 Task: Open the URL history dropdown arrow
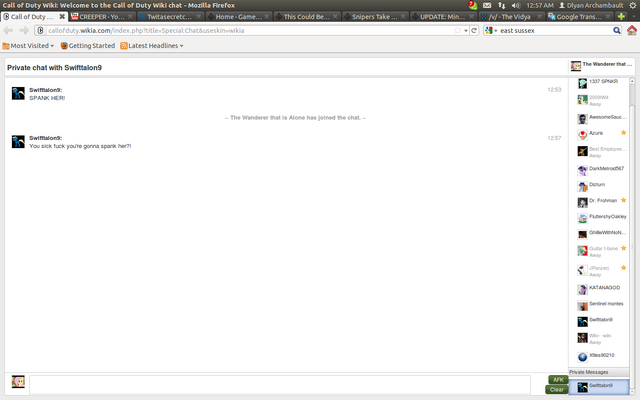click(x=466, y=31)
